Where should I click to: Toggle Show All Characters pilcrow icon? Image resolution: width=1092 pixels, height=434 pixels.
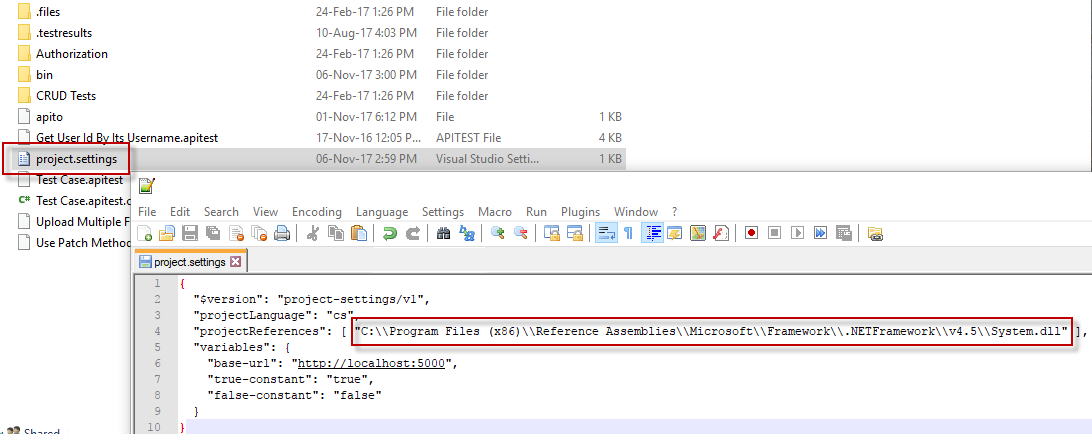click(628, 233)
